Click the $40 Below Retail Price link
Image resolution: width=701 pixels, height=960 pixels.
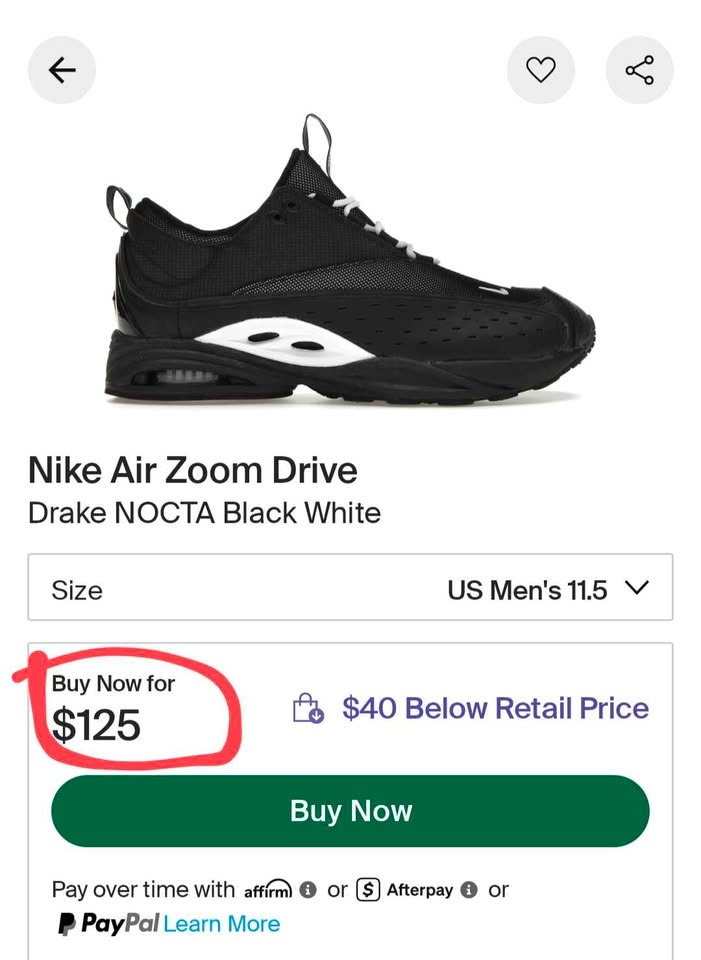[x=495, y=709]
